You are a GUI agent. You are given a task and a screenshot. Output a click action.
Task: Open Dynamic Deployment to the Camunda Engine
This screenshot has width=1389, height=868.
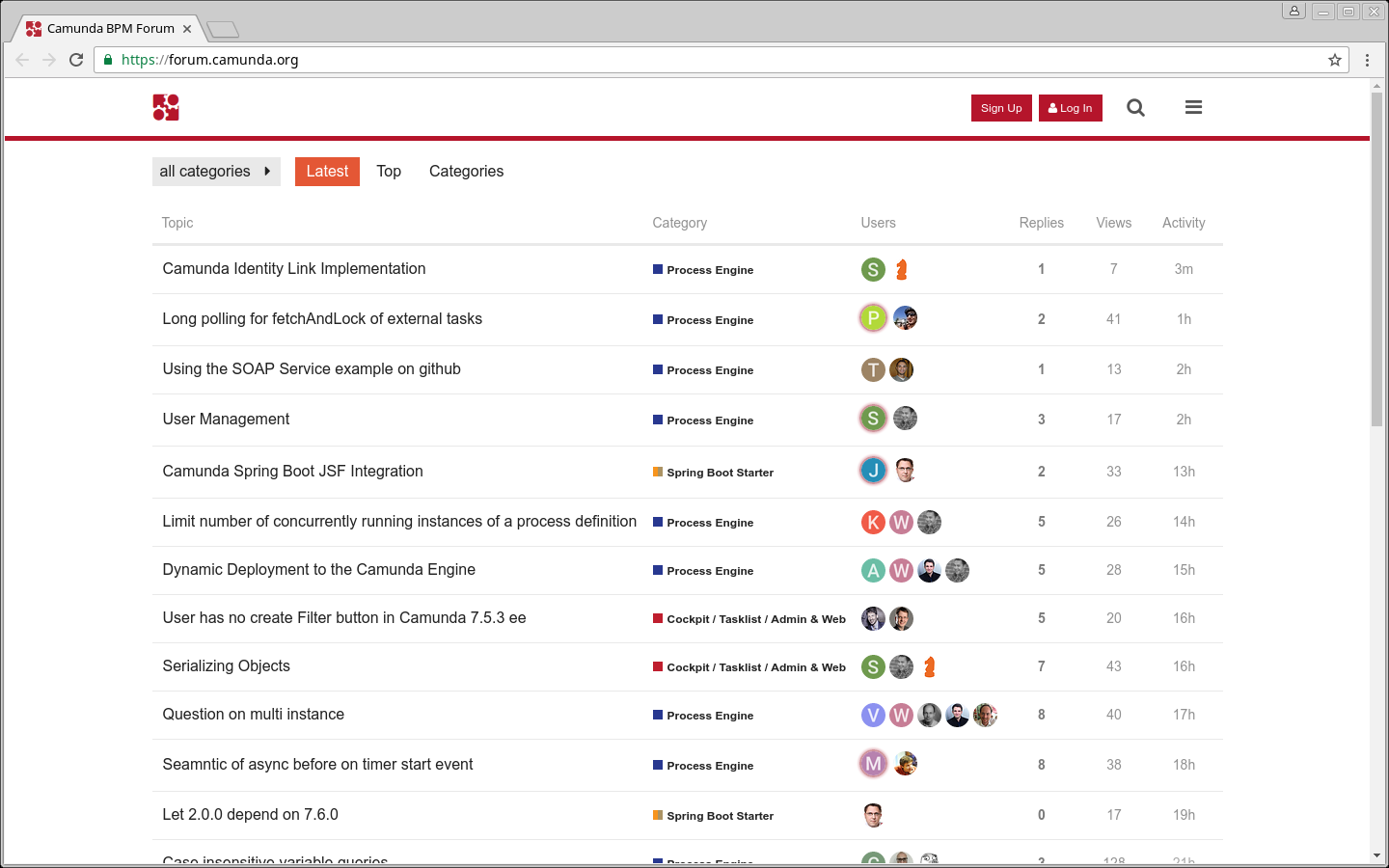click(x=319, y=570)
